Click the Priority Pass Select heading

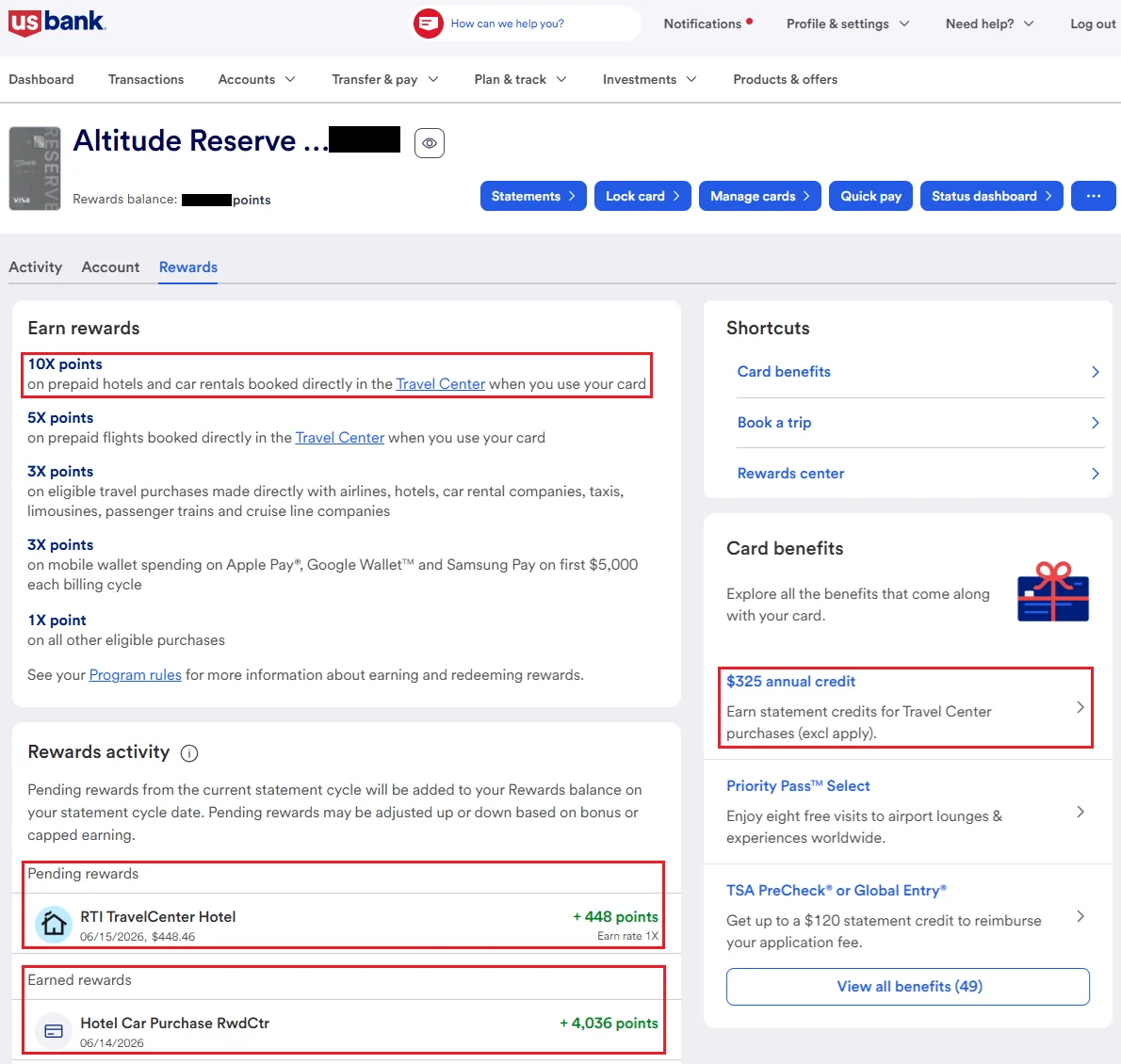point(798,785)
